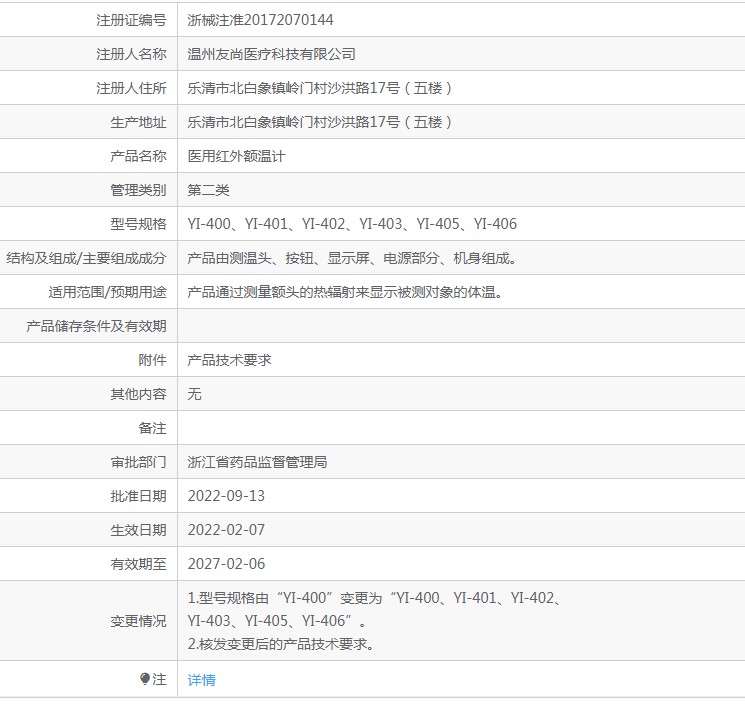The height and width of the screenshot is (707, 745).
Task: Click management category value 第二类
Action: tap(208, 190)
